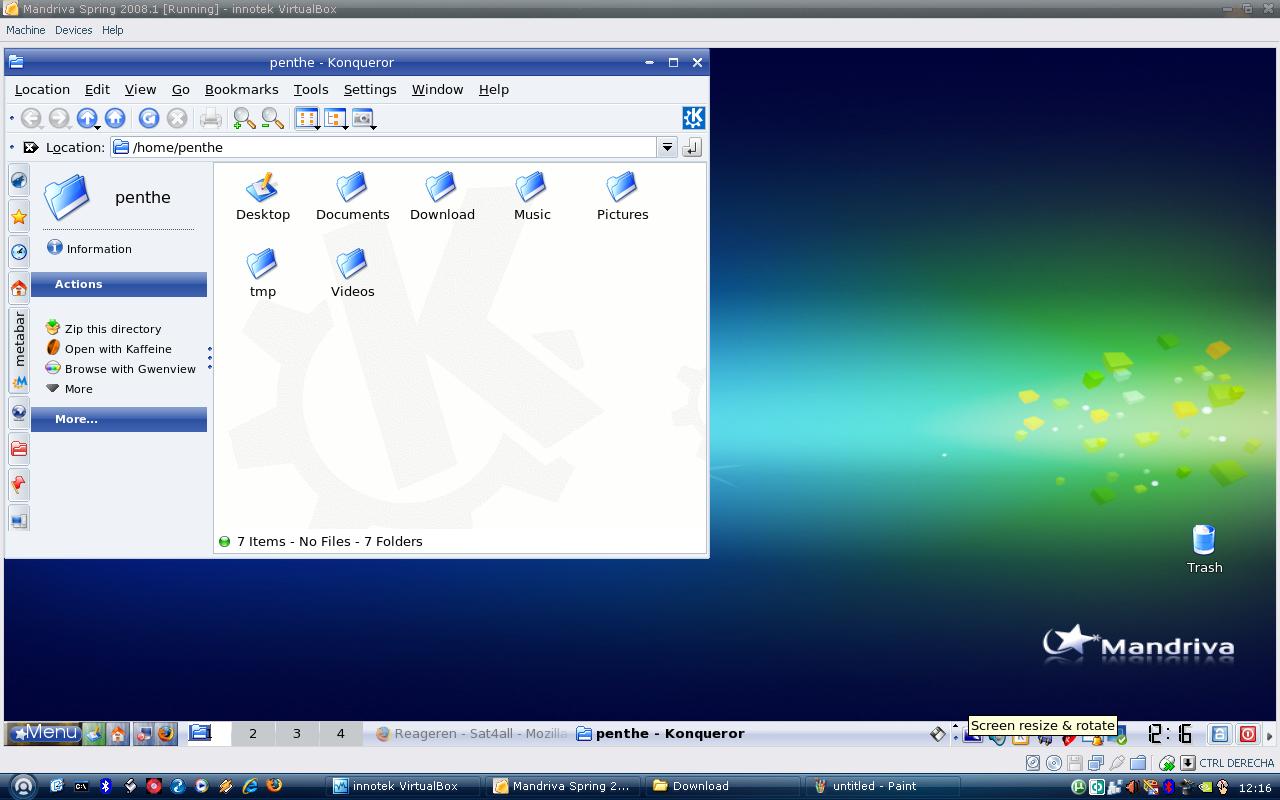Click the Stop loading toolbar icon

pyautogui.click(x=177, y=118)
